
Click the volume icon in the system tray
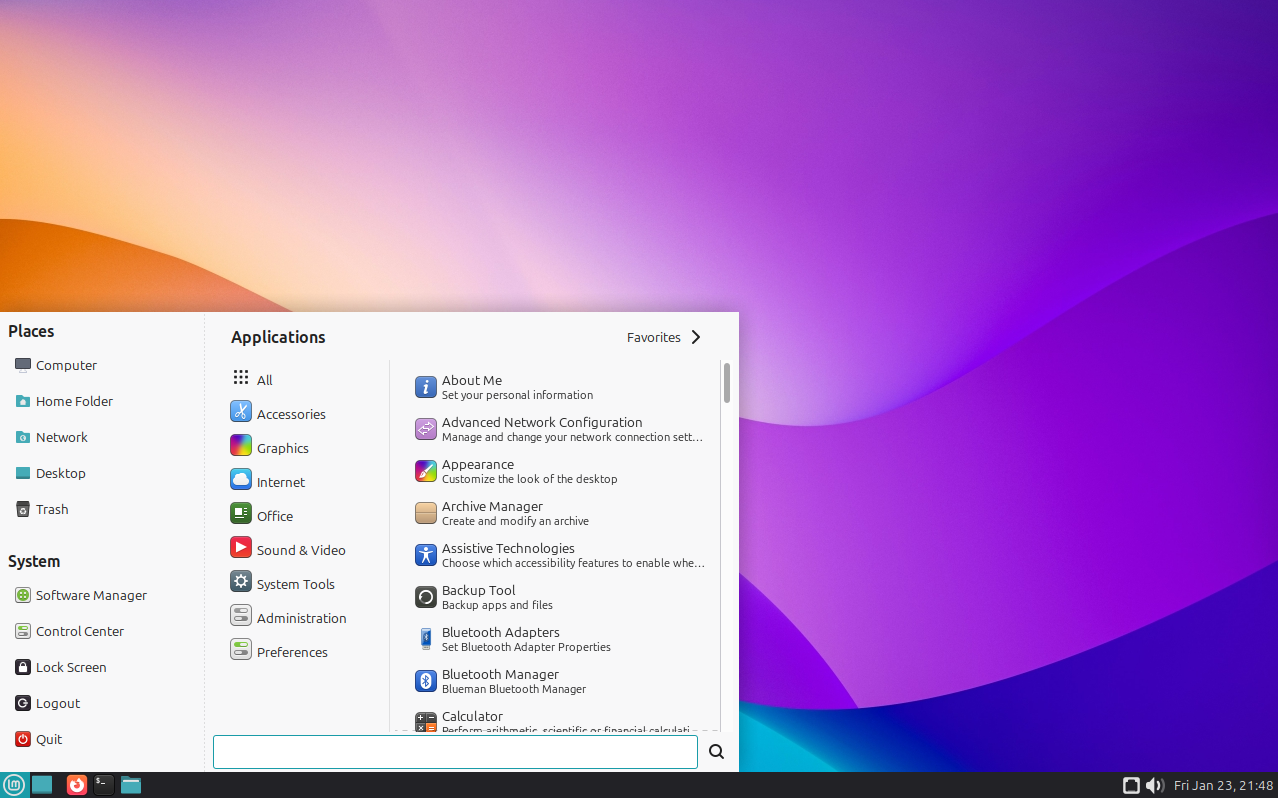1155,785
